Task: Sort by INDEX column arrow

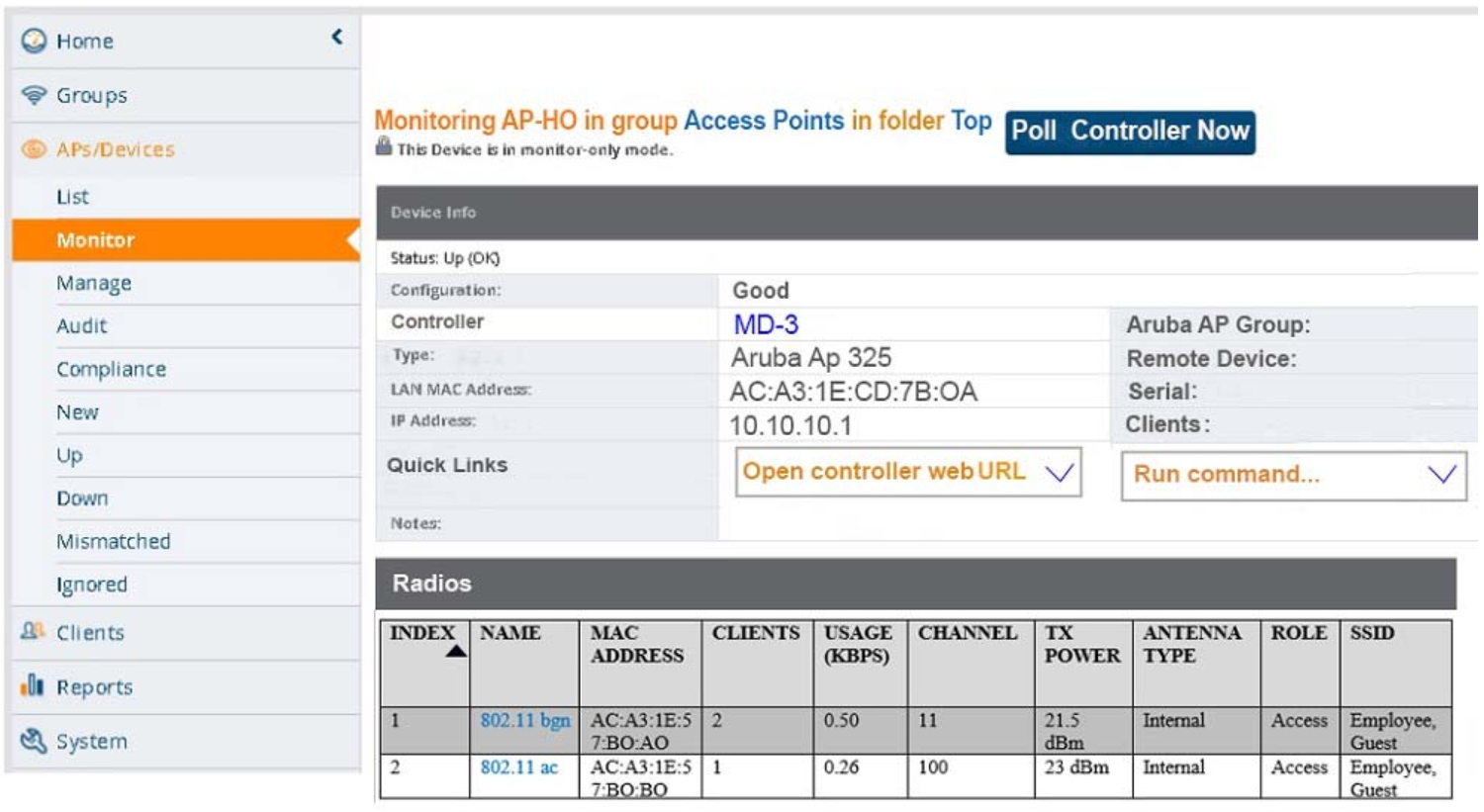Action: 455,651
